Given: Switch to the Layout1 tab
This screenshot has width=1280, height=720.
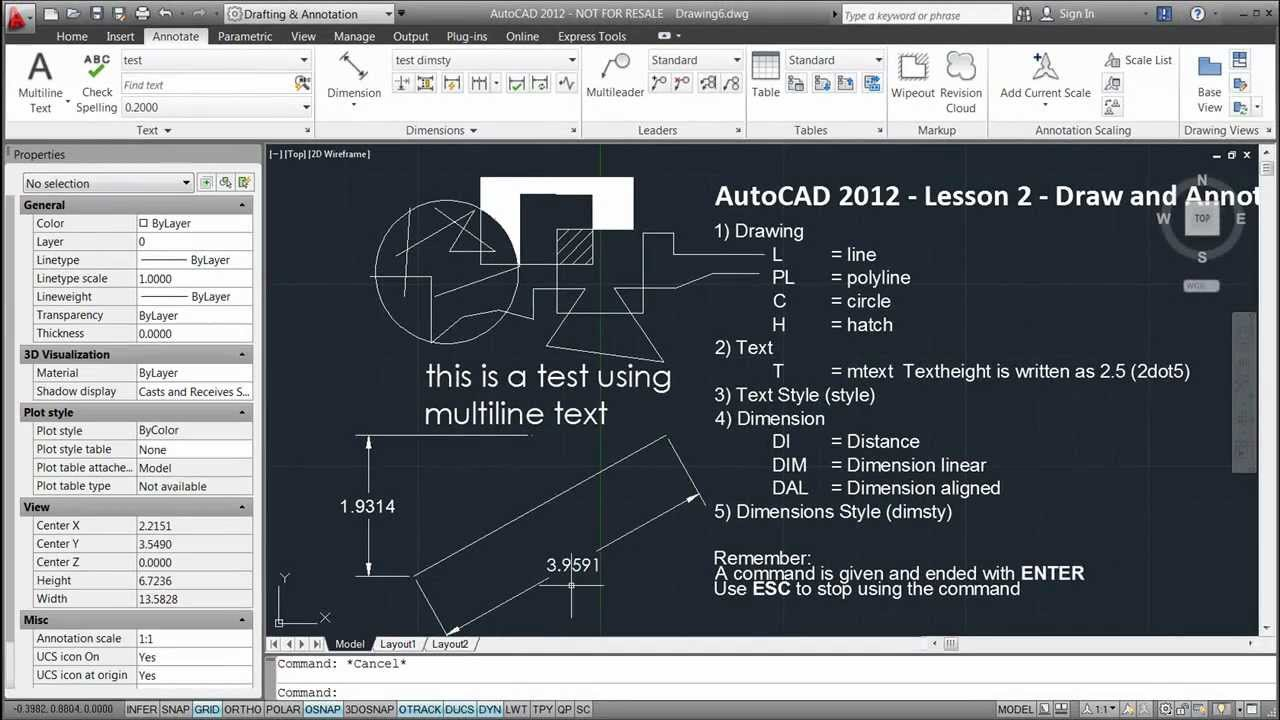Looking at the screenshot, I should pos(397,644).
